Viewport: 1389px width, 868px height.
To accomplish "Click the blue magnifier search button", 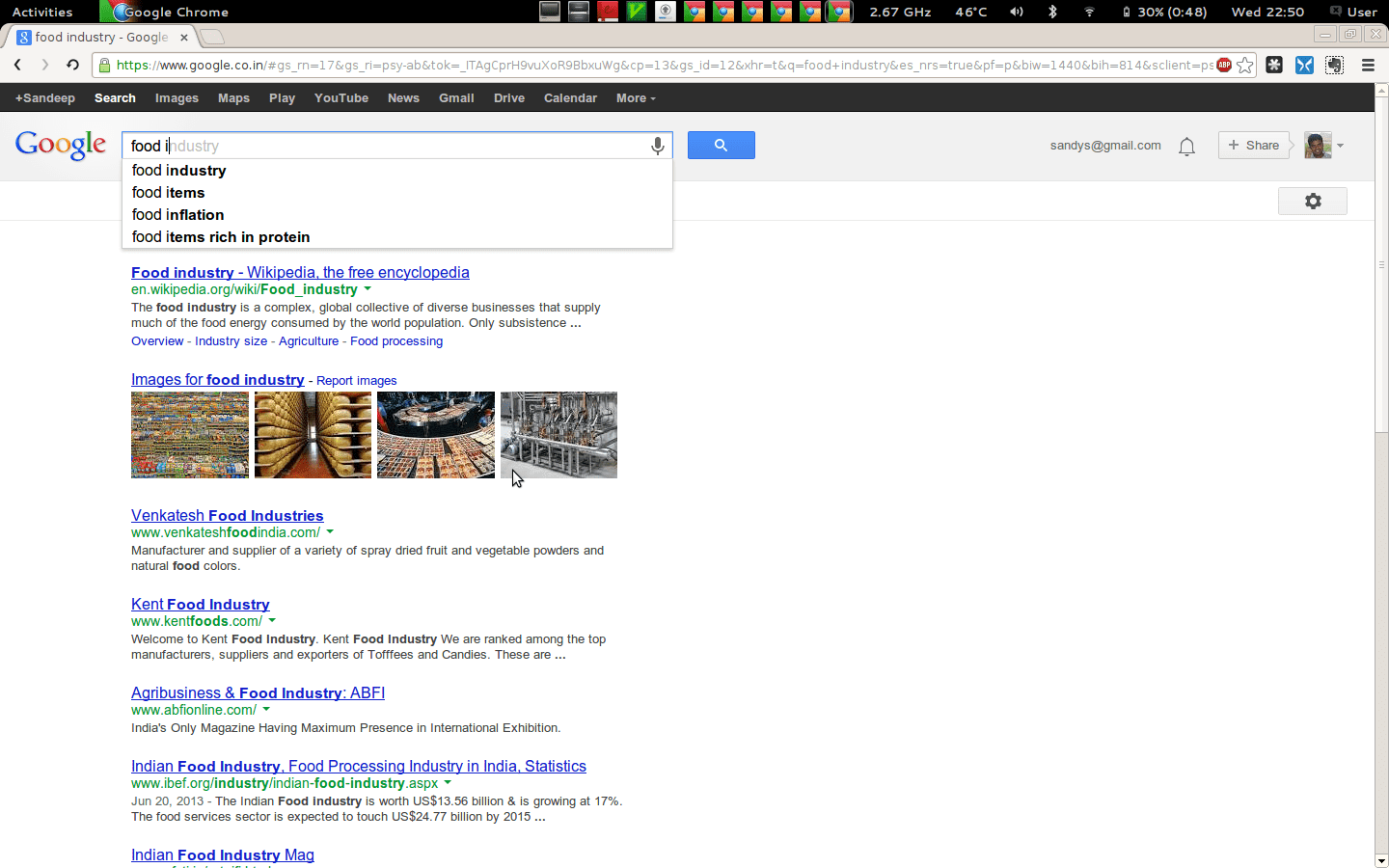I will tap(721, 146).
